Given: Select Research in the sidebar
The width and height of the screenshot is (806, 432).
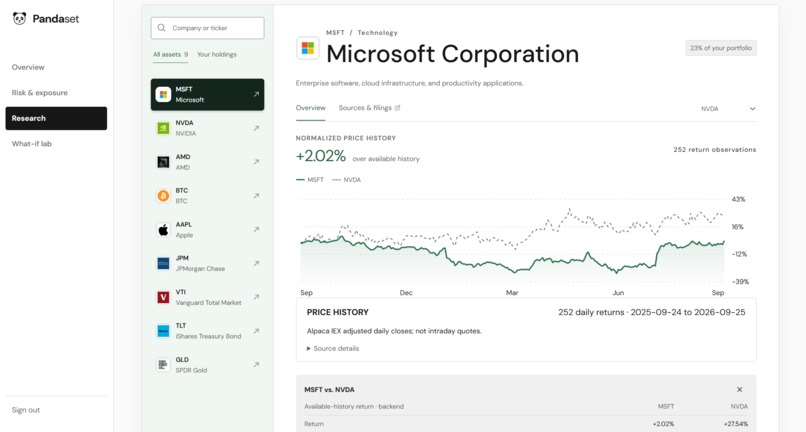Looking at the screenshot, I should [56, 118].
